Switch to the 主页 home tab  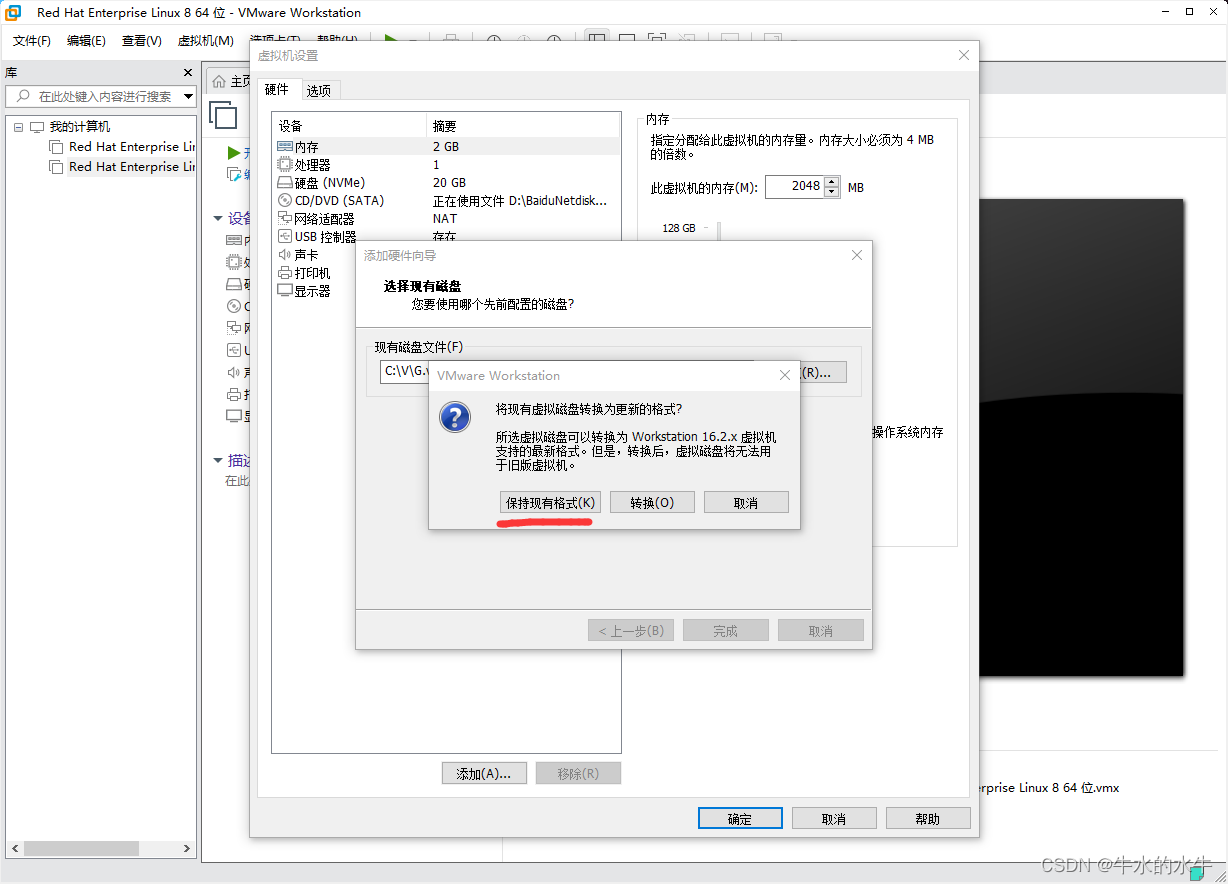point(231,81)
